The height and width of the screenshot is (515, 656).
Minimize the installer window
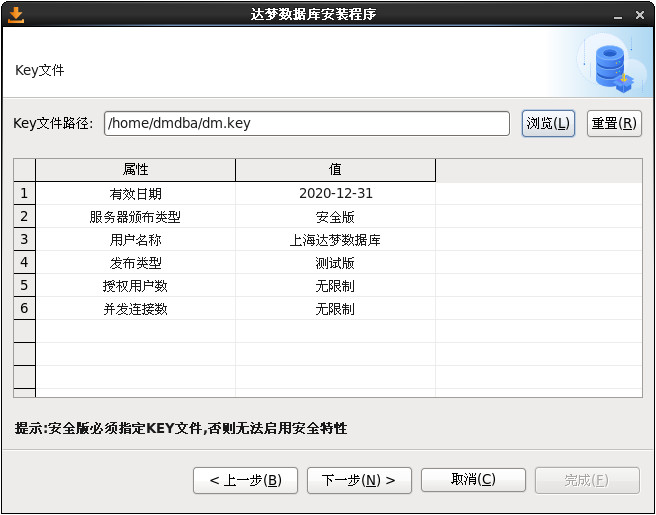(x=618, y=17)
